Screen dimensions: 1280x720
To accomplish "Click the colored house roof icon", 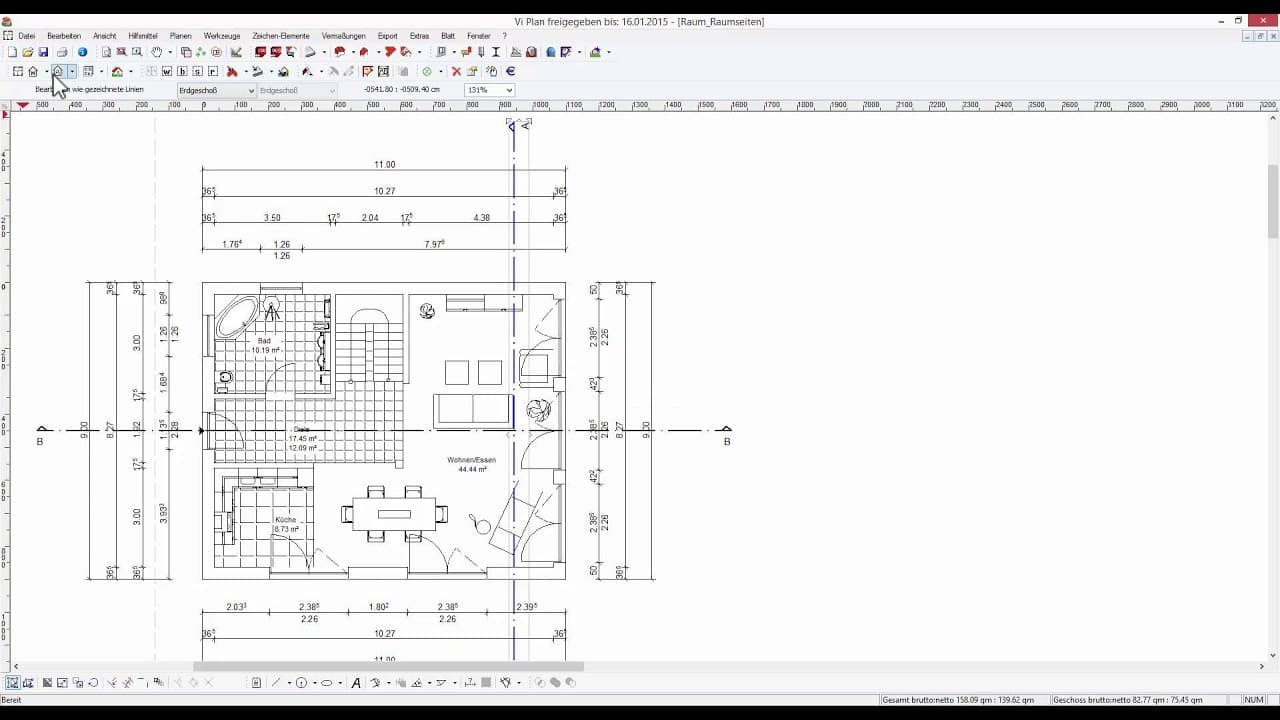I will click(x=117, y=71).
